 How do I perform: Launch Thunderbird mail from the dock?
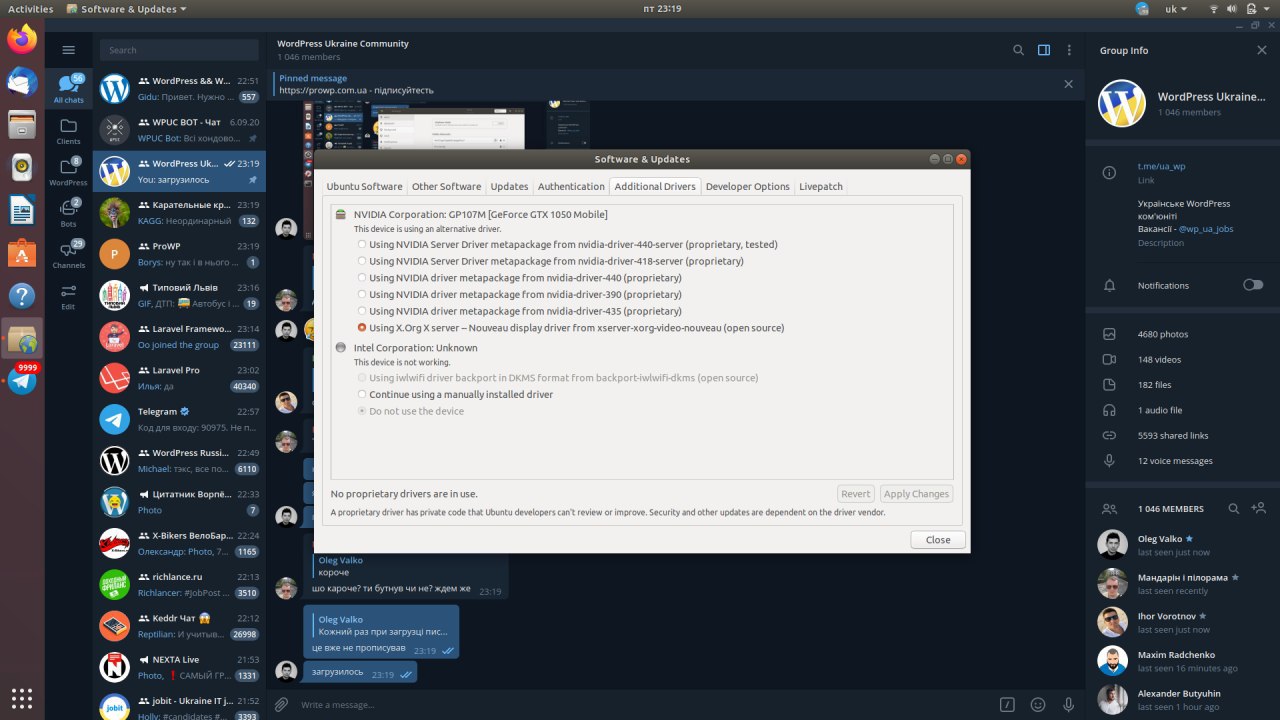pos(22,82)
